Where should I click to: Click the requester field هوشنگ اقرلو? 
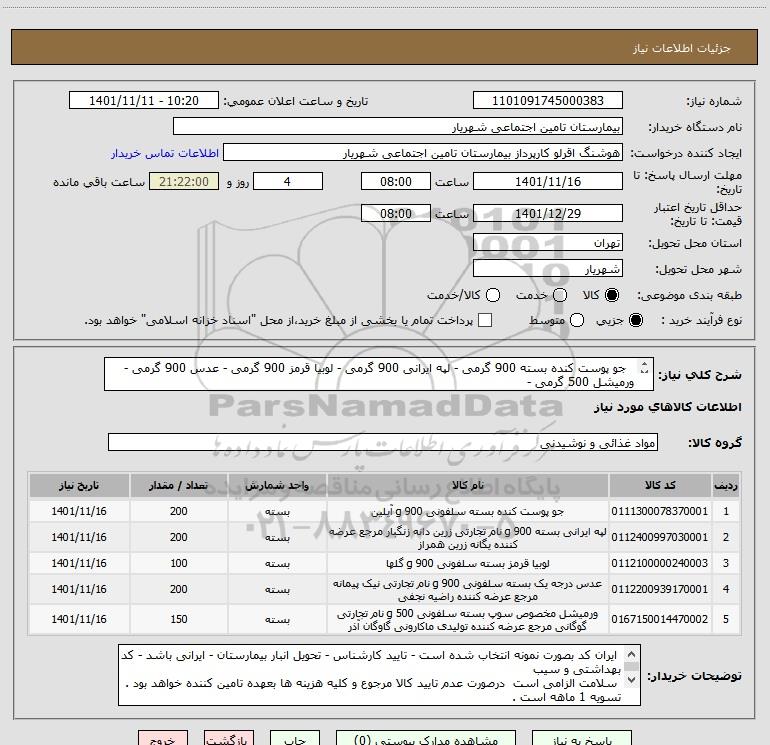(423, 153)
